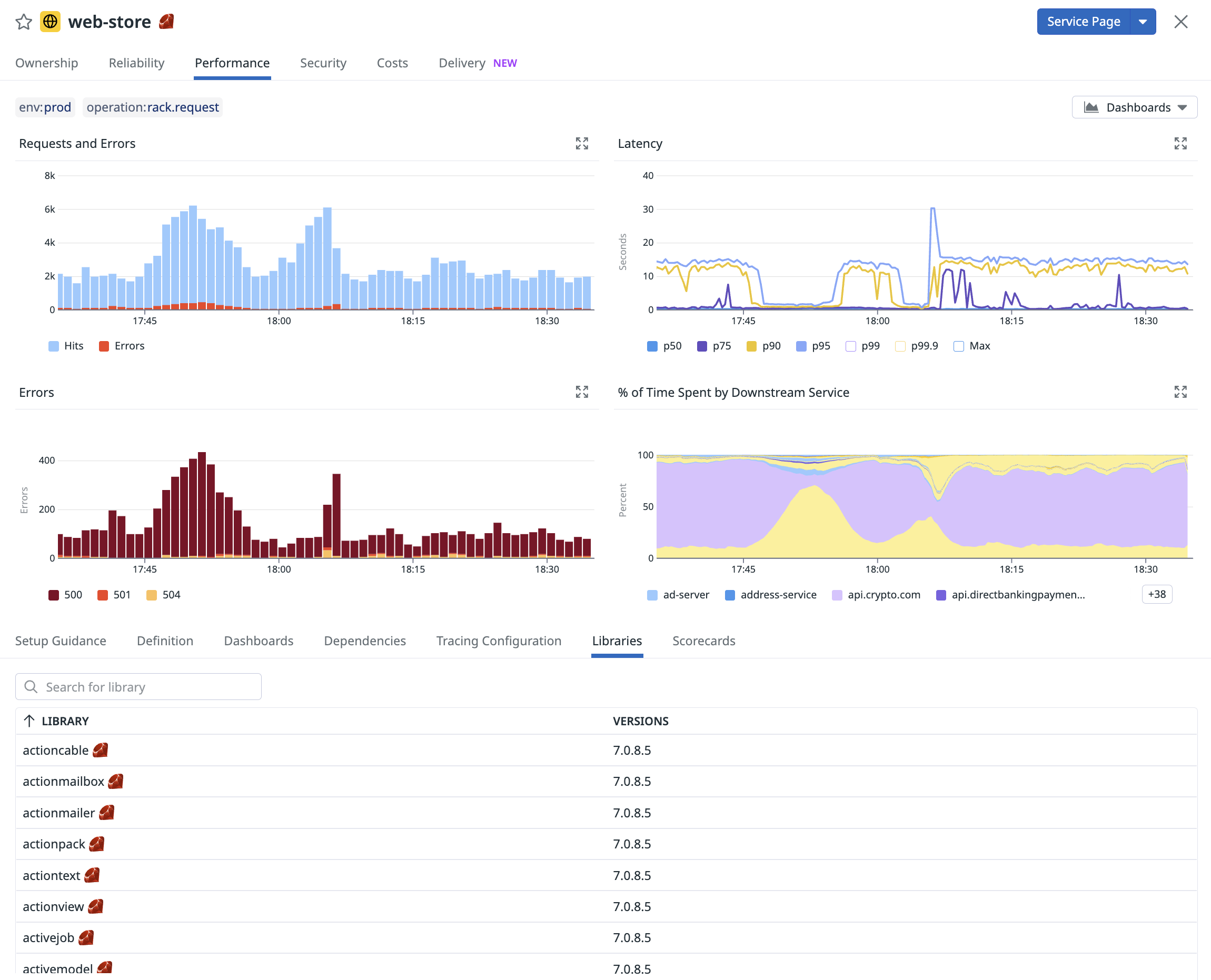Open the Dependencies tab
Viewport: 1211px width, 980px height.
(365, 641)
